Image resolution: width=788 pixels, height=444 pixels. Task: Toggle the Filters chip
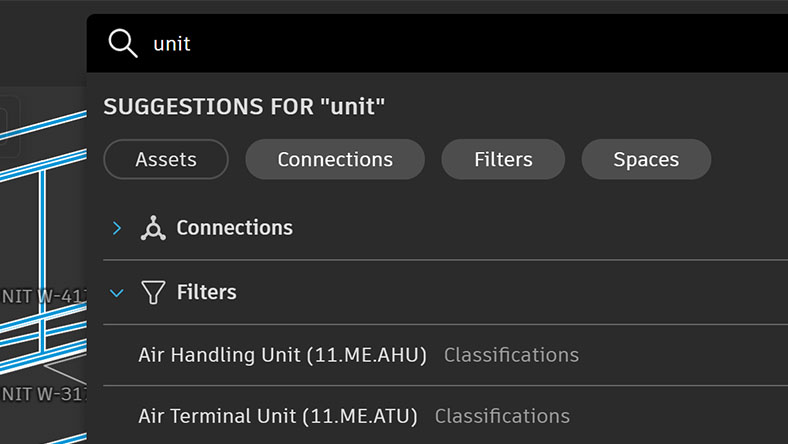pyautogui.click(x=503, y=159)
